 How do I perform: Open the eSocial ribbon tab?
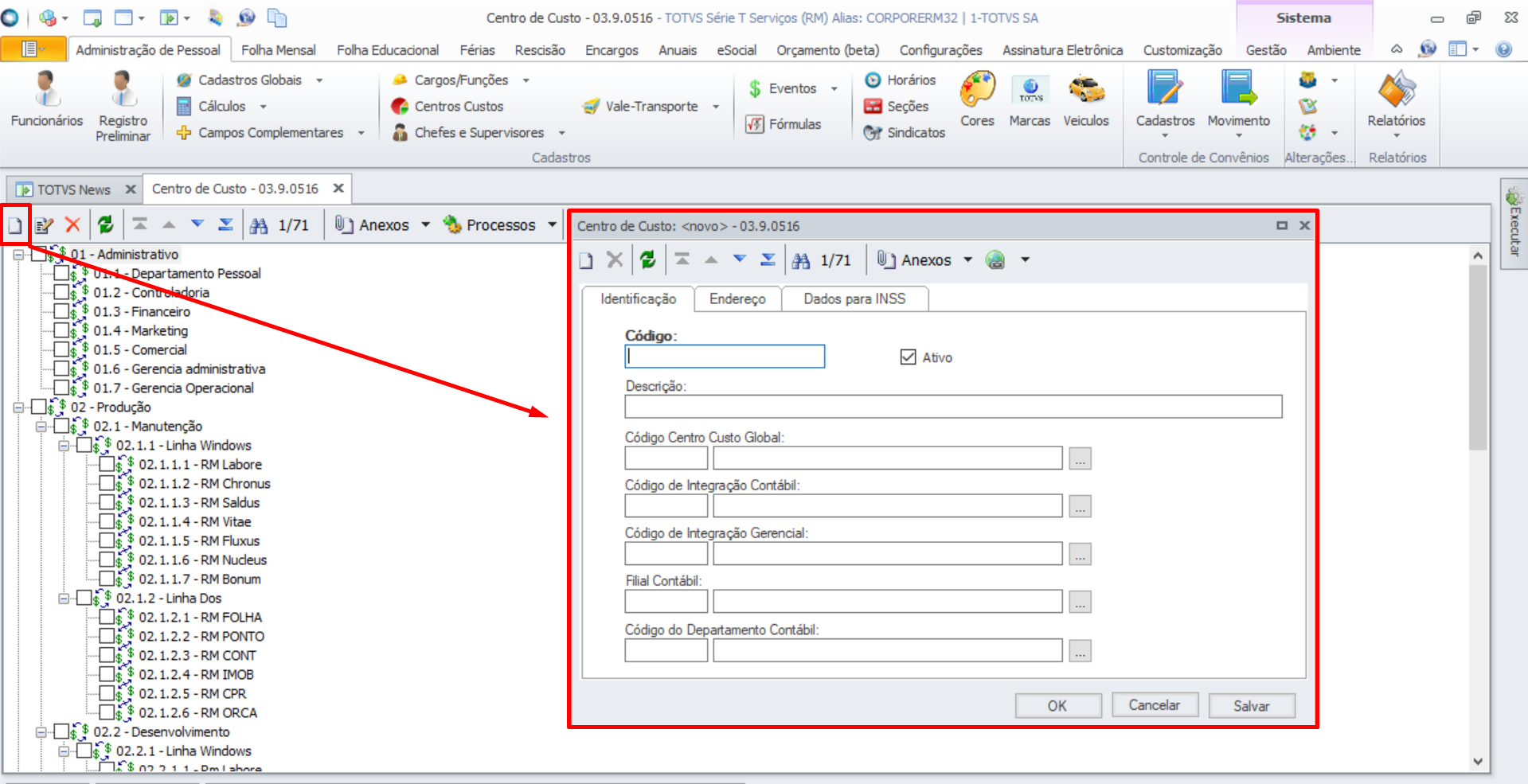tap(737, 50)
